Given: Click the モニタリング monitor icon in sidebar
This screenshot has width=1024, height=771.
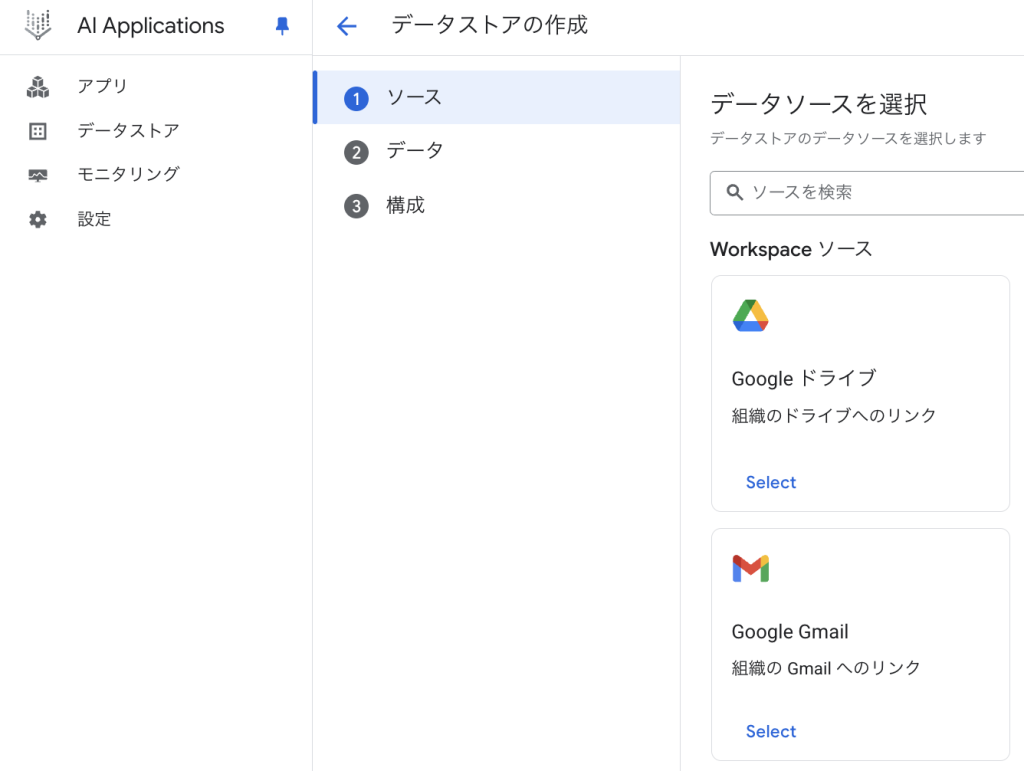Looking at the screenshot, I should point(38,175).
